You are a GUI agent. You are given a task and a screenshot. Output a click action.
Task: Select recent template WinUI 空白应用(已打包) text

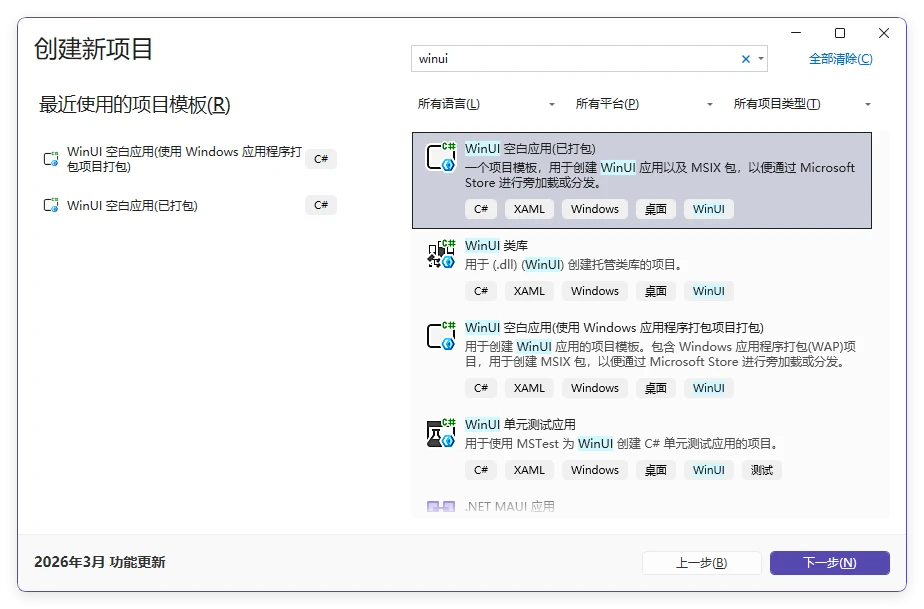[x=132, y=205]
